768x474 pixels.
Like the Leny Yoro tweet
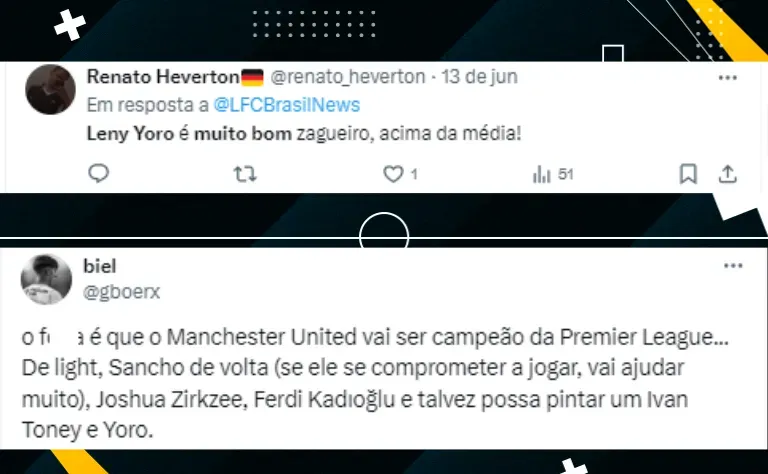(393, 174)
